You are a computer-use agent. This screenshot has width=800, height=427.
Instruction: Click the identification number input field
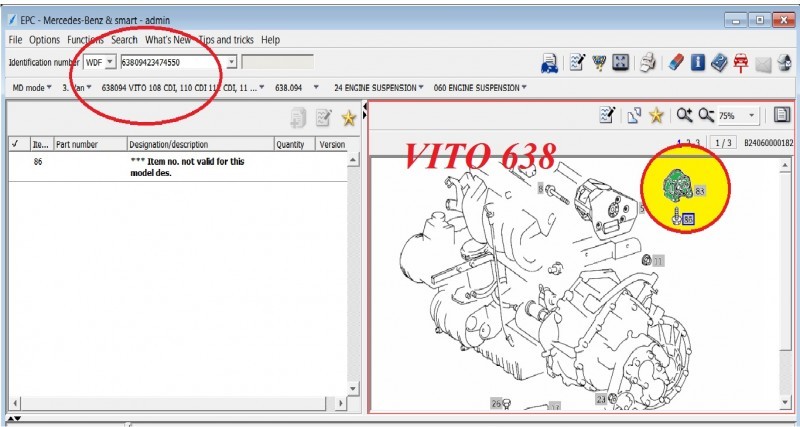[172, 62]
